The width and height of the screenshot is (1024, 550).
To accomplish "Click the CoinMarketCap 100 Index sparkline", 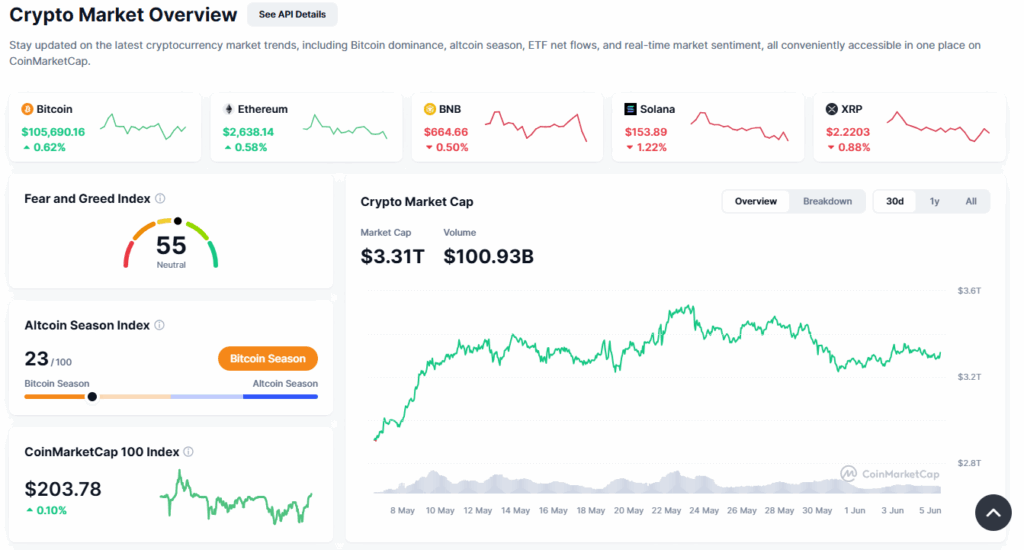I will coord(236,498).
